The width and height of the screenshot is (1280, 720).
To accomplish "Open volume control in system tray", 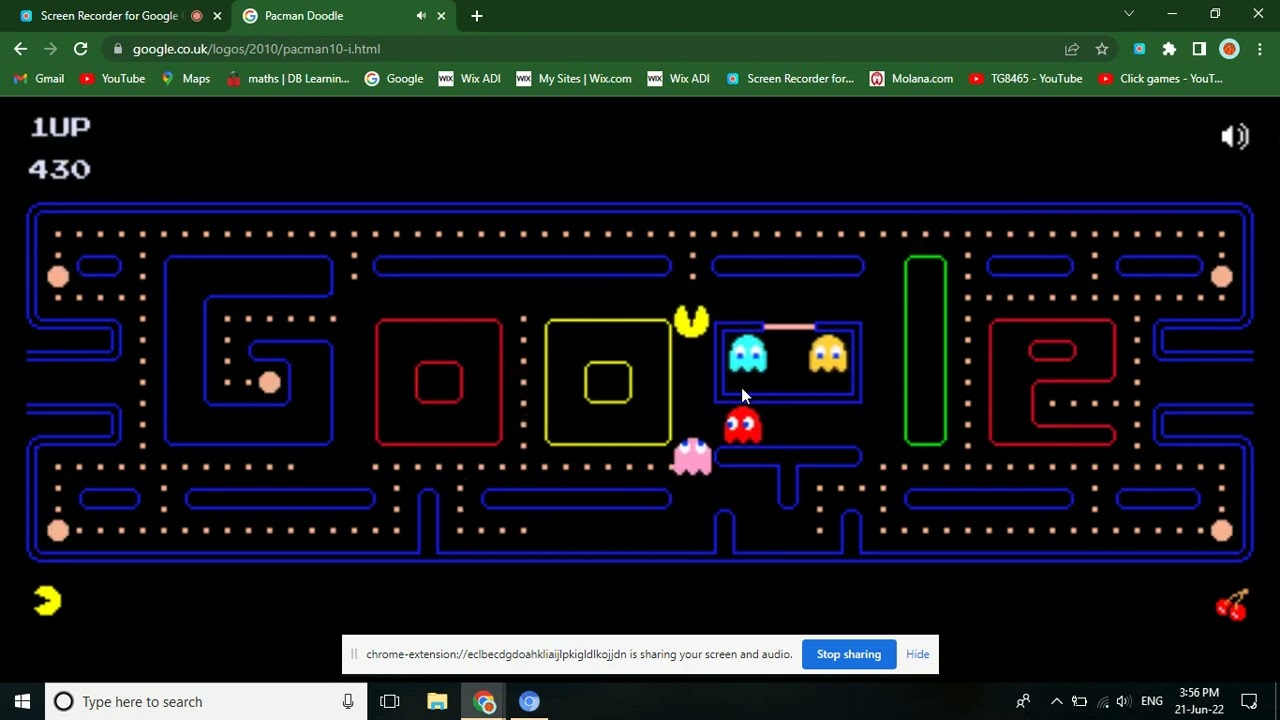I will point(1124,702).
